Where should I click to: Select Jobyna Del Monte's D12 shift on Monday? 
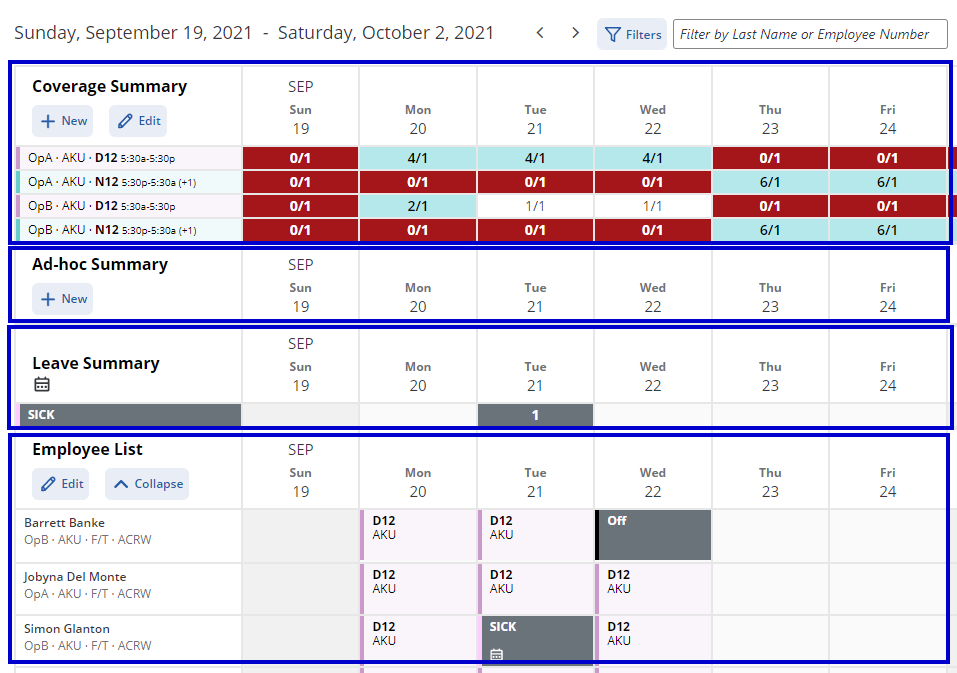click(418, 587)
